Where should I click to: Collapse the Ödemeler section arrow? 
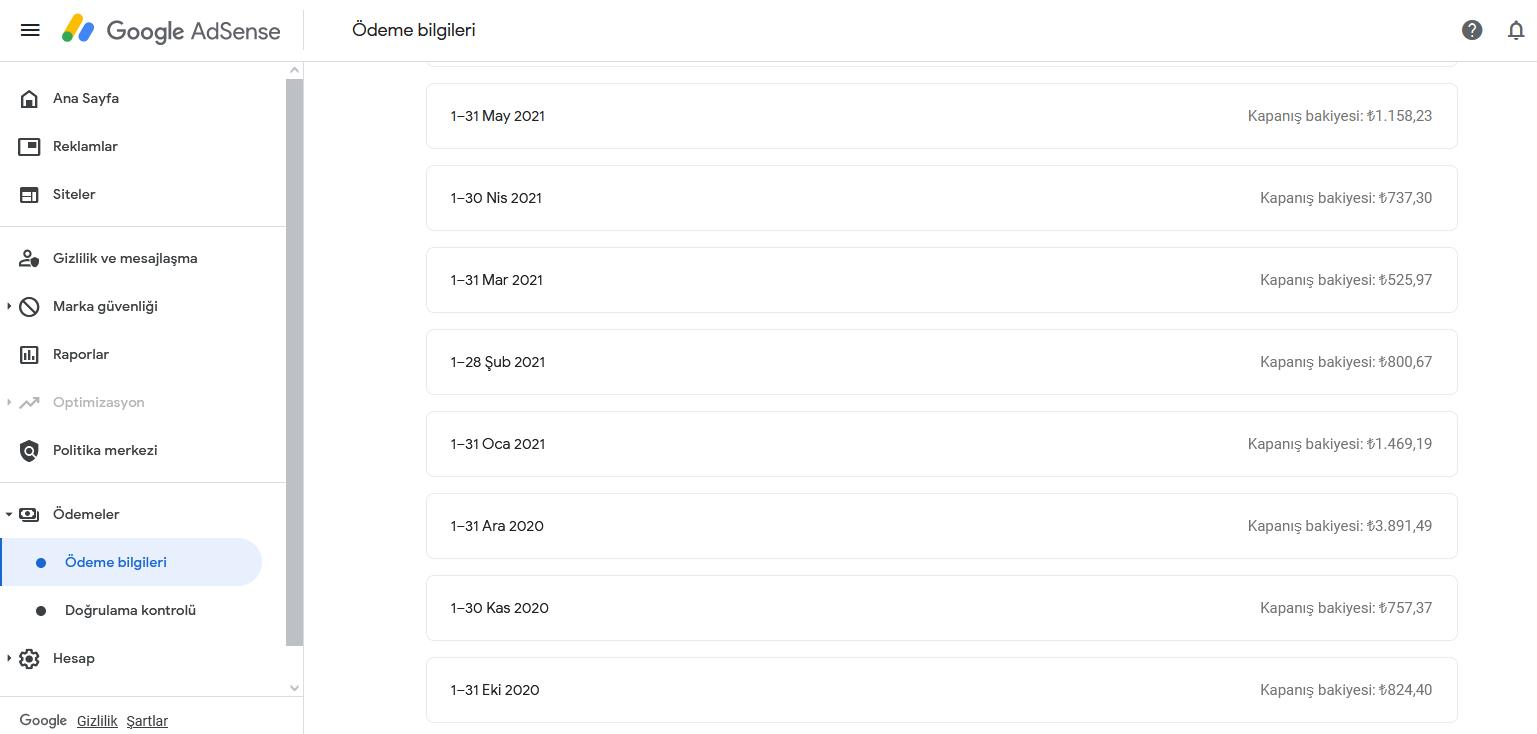tap(9, 514)
